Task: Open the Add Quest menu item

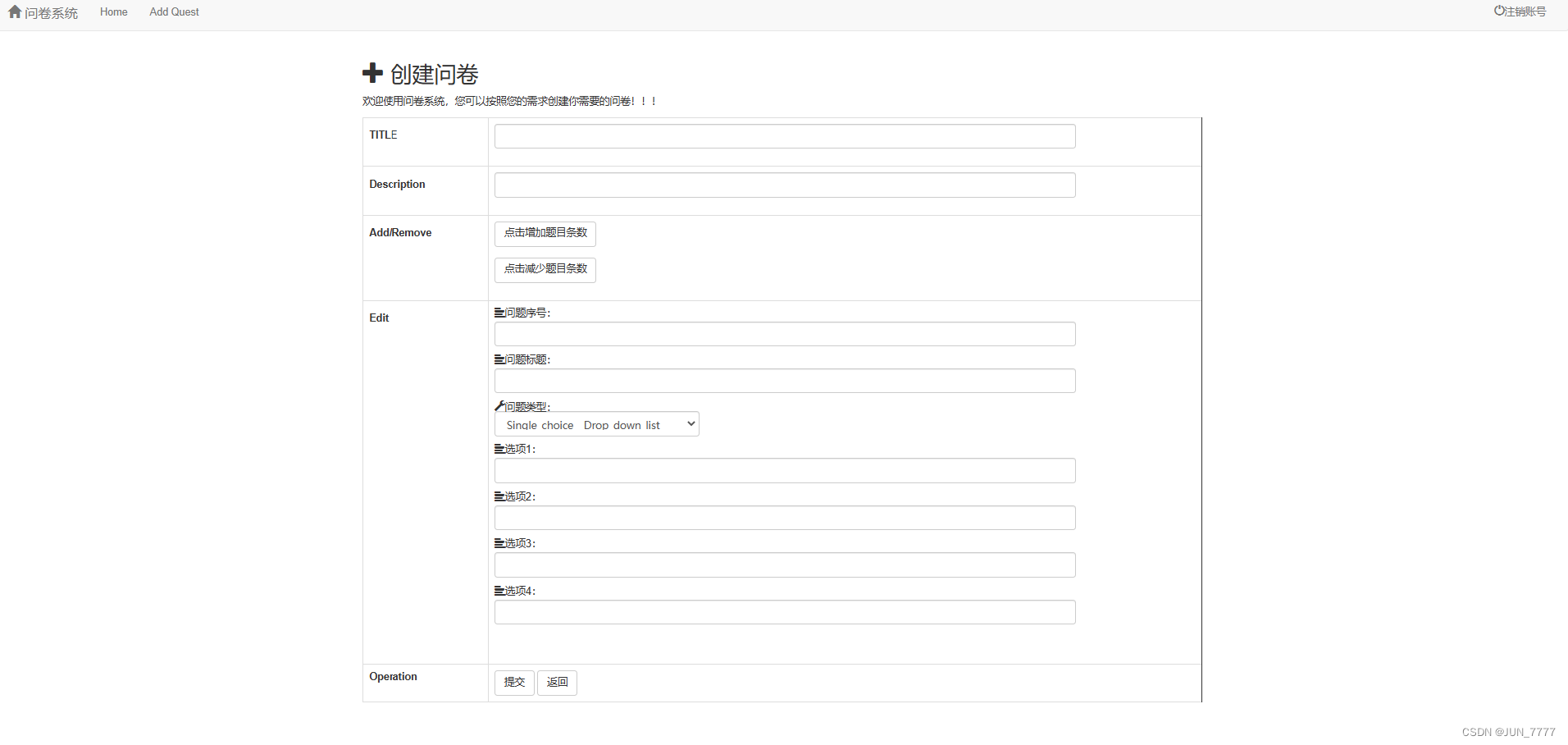Action: pos(174,12)
